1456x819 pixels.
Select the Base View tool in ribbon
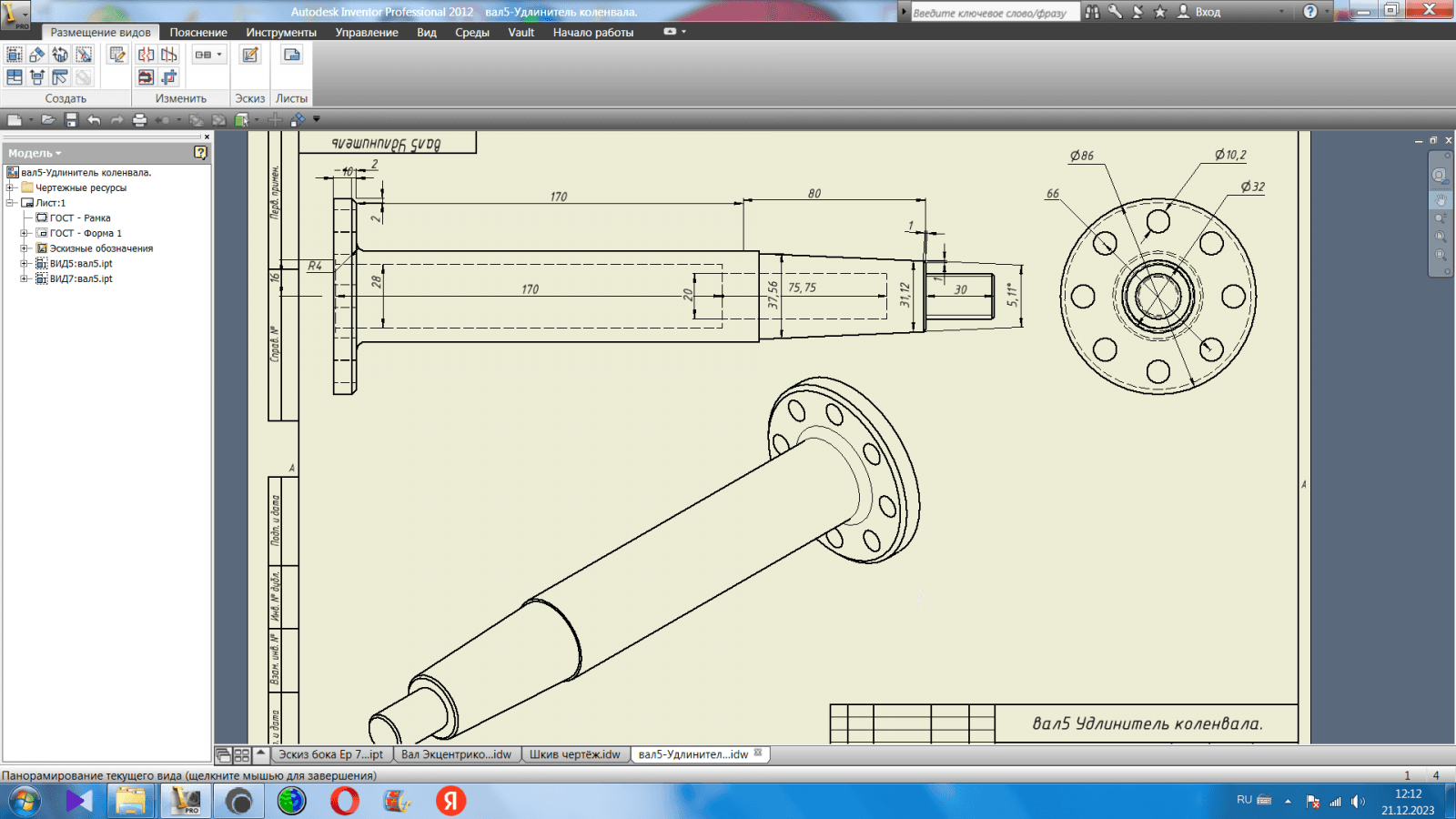[15, 55]
